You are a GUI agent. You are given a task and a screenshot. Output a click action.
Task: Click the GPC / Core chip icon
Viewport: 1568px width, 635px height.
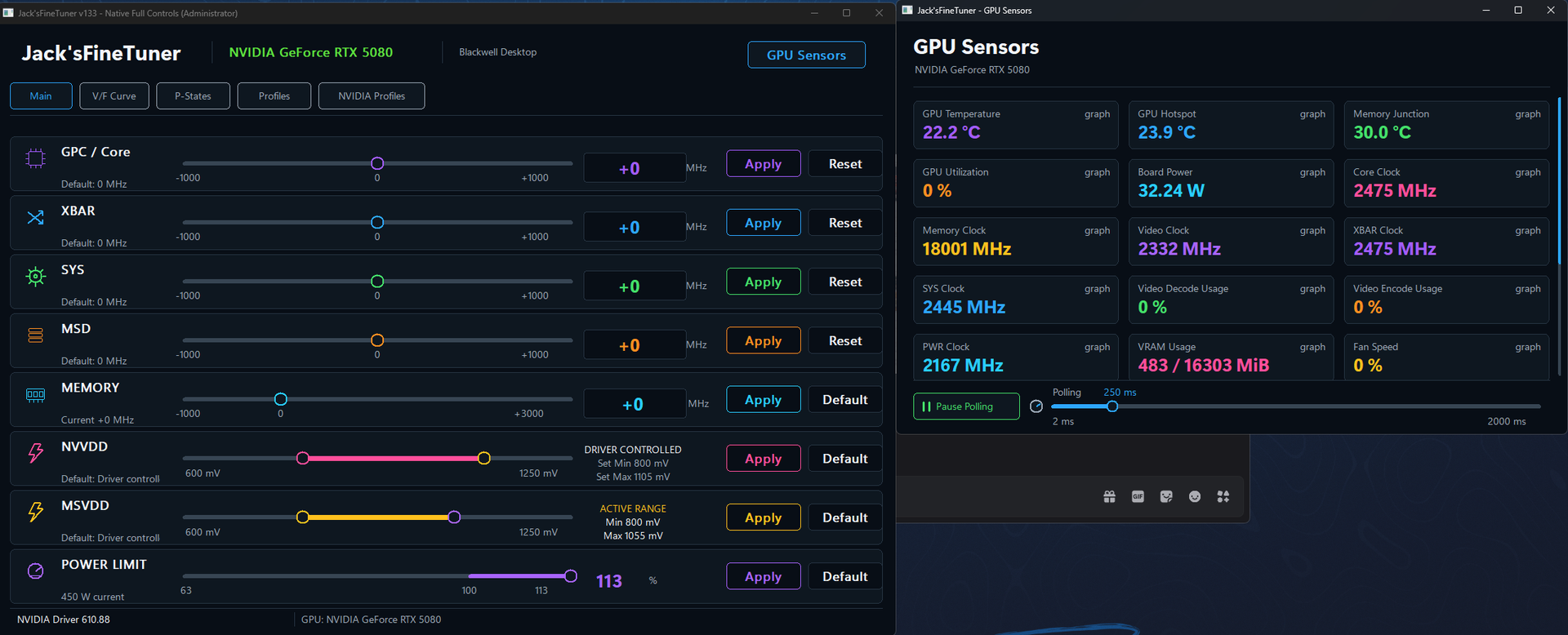point(35,158)
